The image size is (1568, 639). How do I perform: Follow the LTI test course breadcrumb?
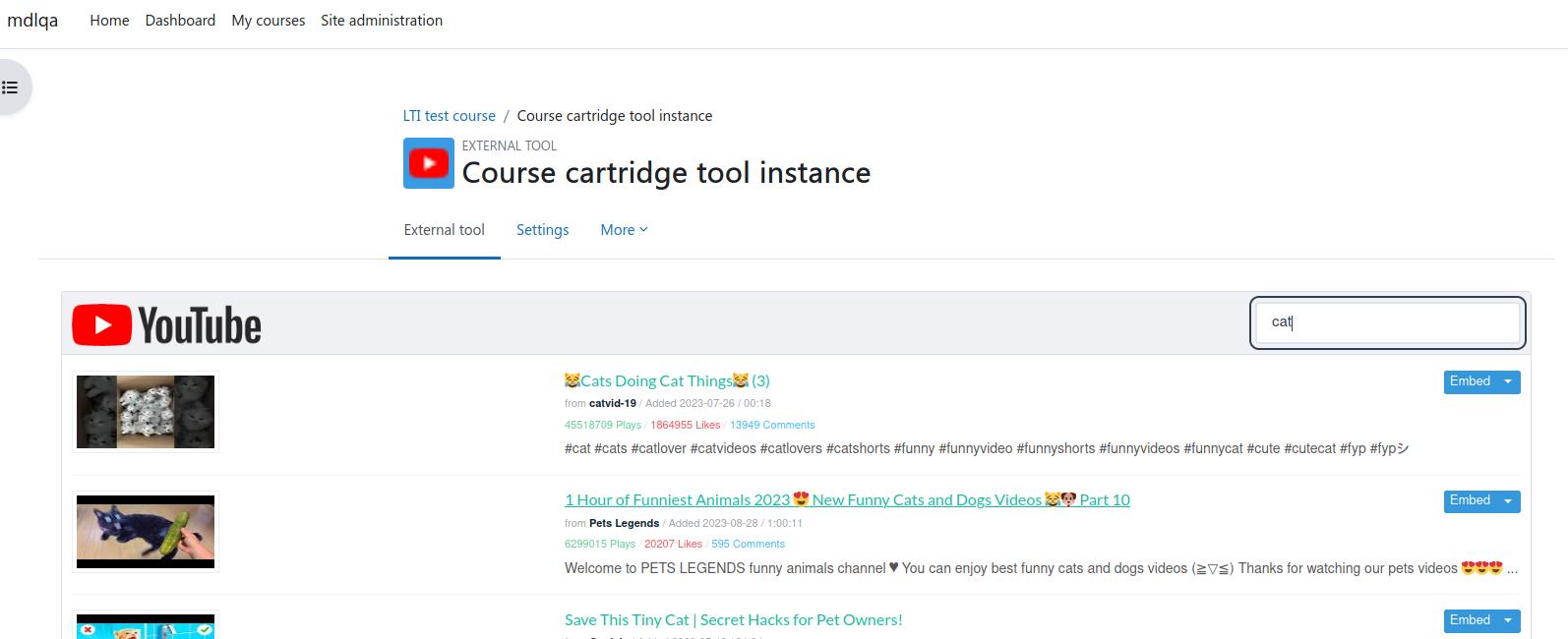click(449, 115)
